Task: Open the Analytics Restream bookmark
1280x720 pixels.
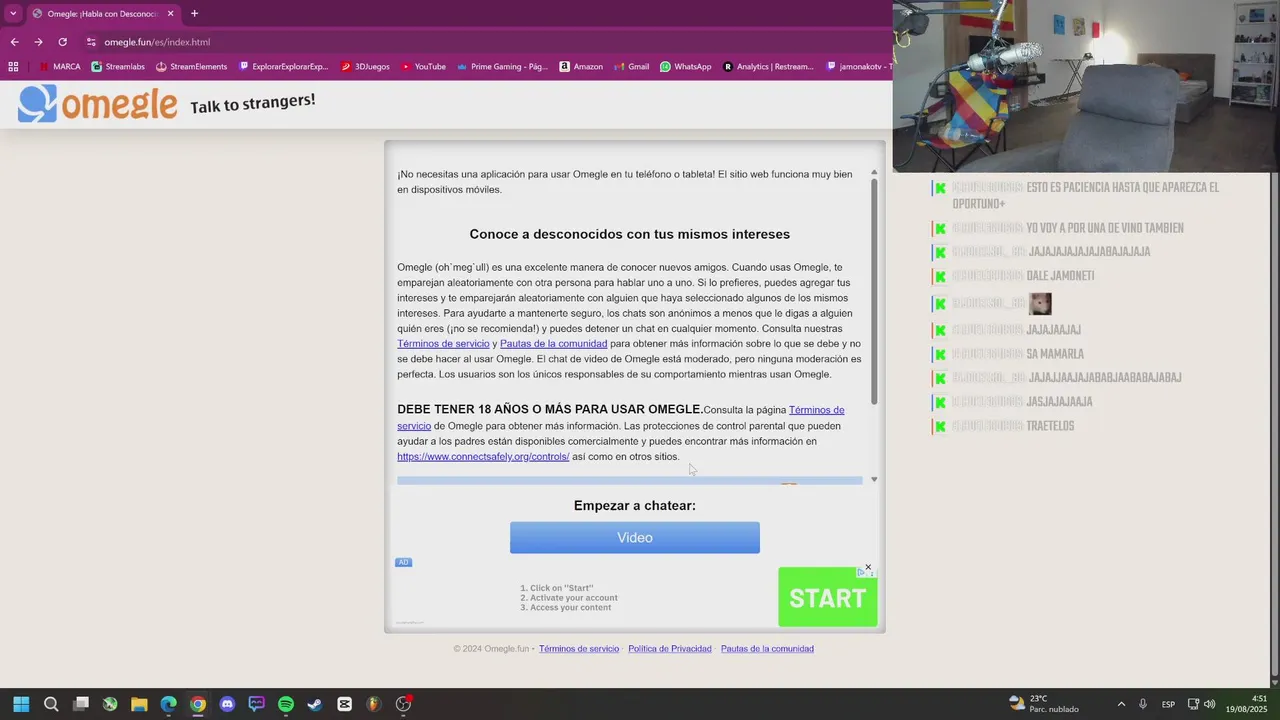Action: click(768, 67)
